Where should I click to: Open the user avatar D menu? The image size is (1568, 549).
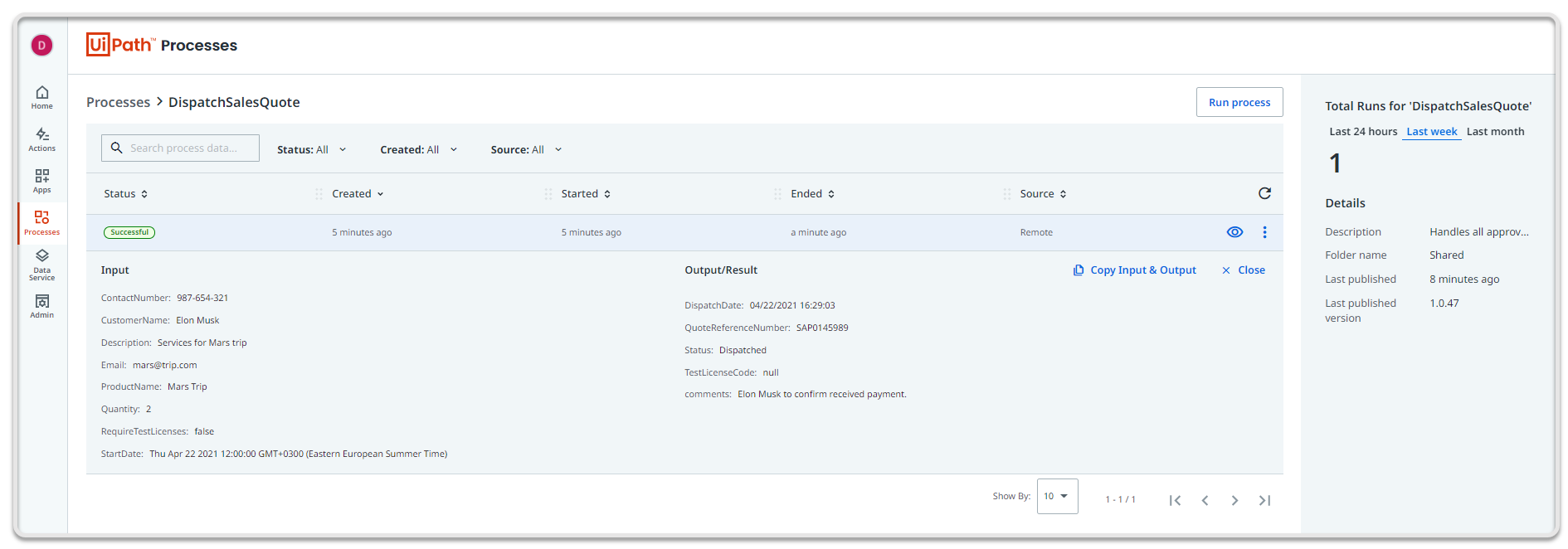click(x=41, y=45)
